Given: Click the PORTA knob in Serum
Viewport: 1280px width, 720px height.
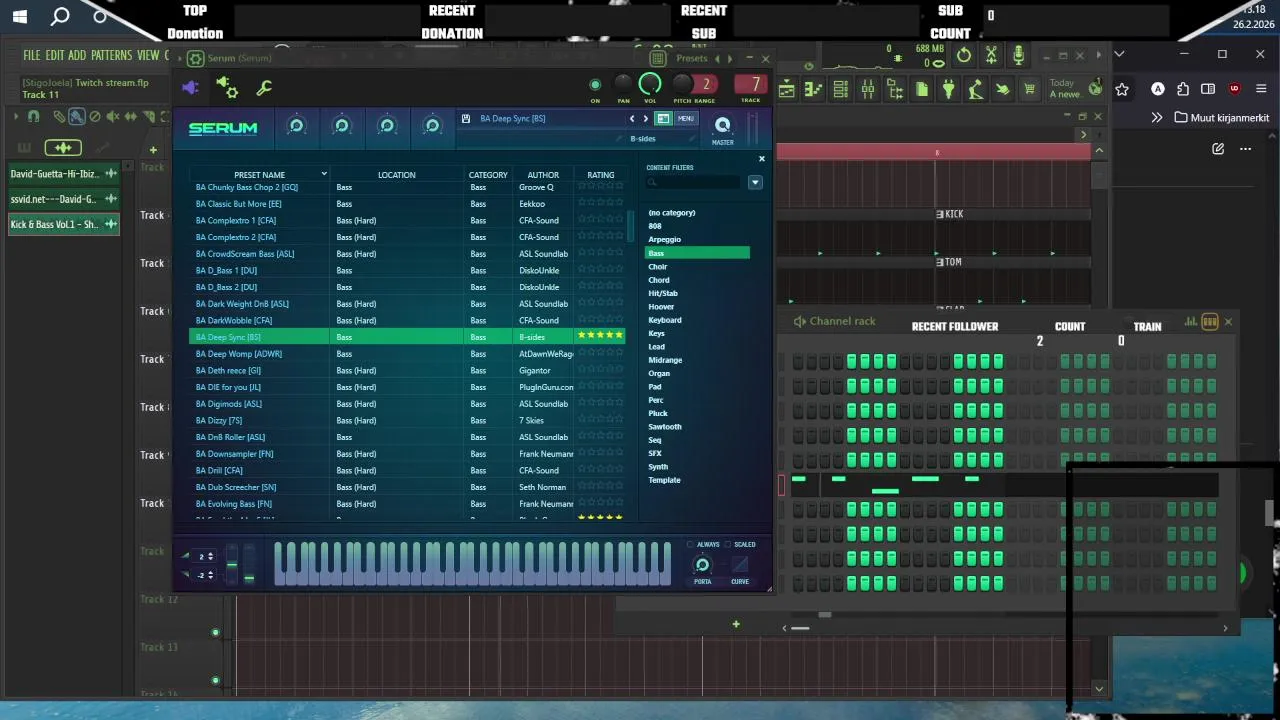Looking at the screenshot, I should [x=702, y=565].
